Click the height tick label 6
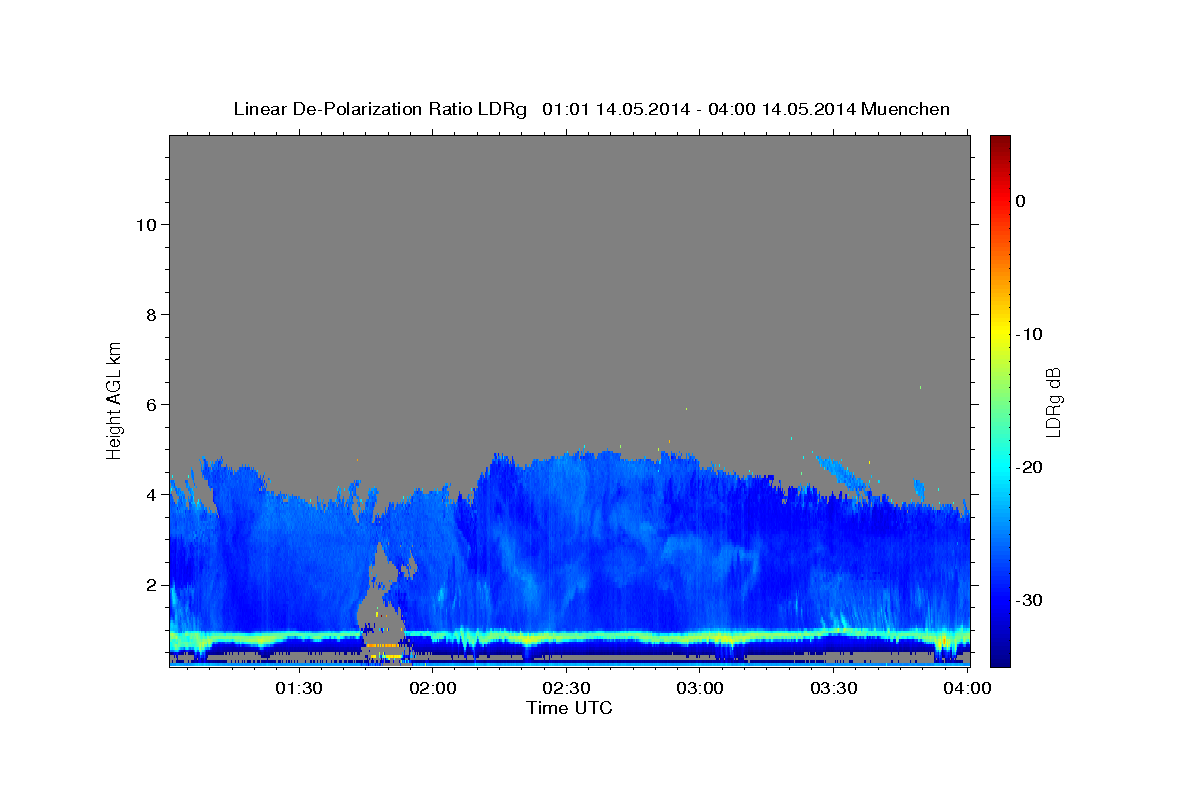1200x800 pixels. coord(151,405)
